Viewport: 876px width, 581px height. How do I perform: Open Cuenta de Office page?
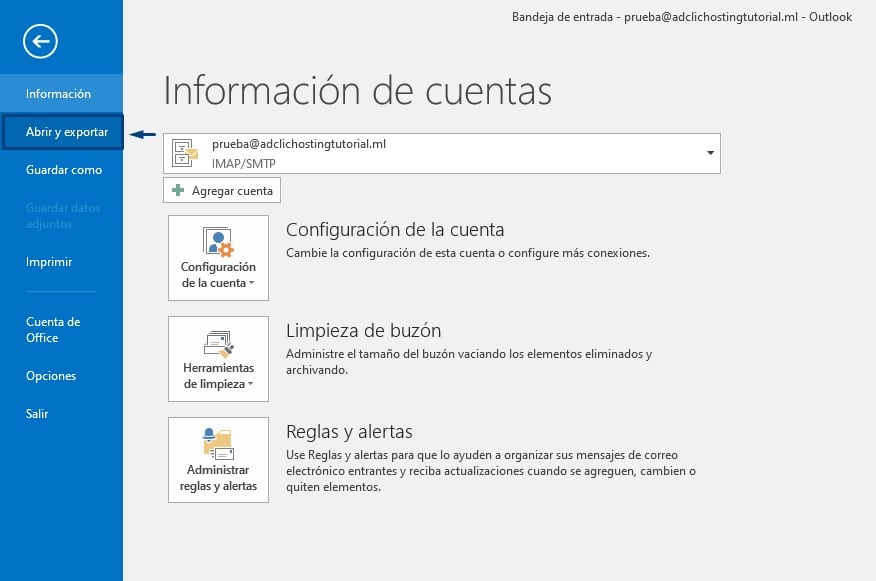(x=61, y=330)
